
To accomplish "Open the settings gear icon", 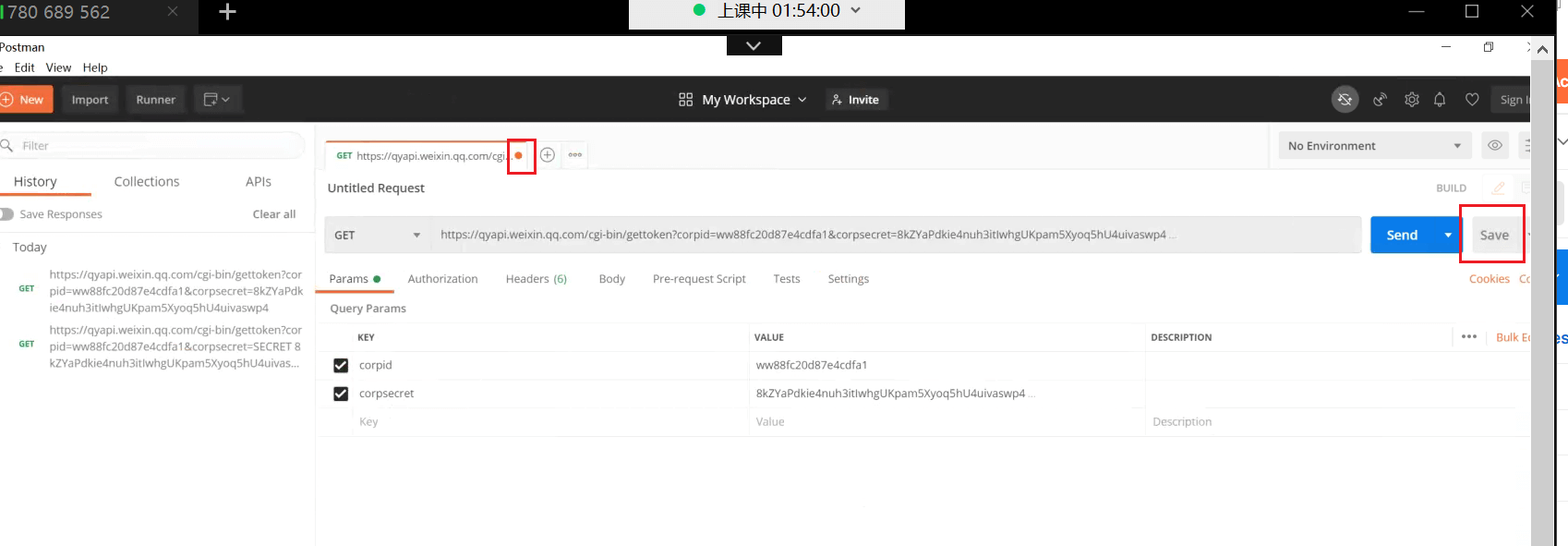I will [x=1411, y=100].
